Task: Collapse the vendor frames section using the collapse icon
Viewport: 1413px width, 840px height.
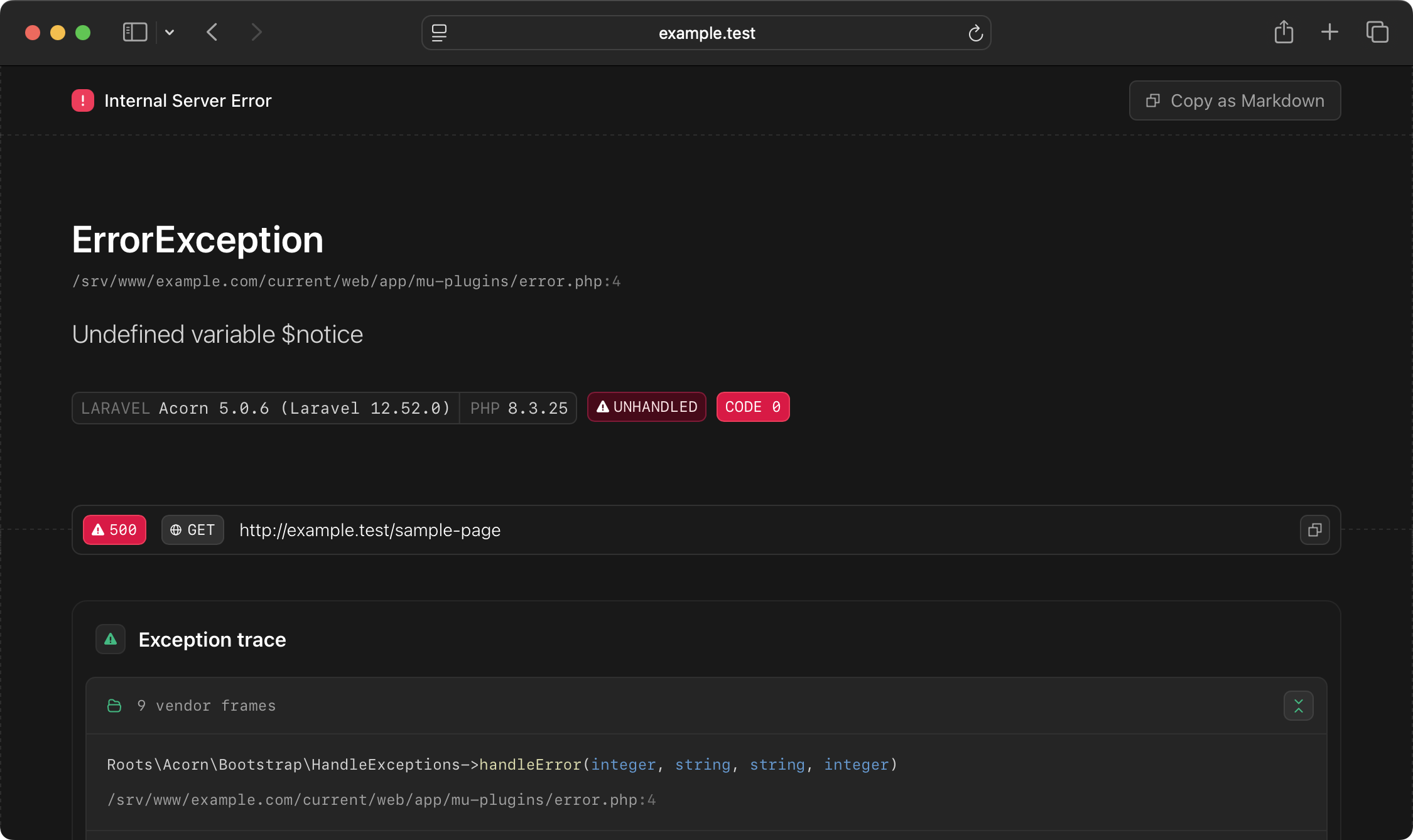Action: click(x=1299, y=706)
